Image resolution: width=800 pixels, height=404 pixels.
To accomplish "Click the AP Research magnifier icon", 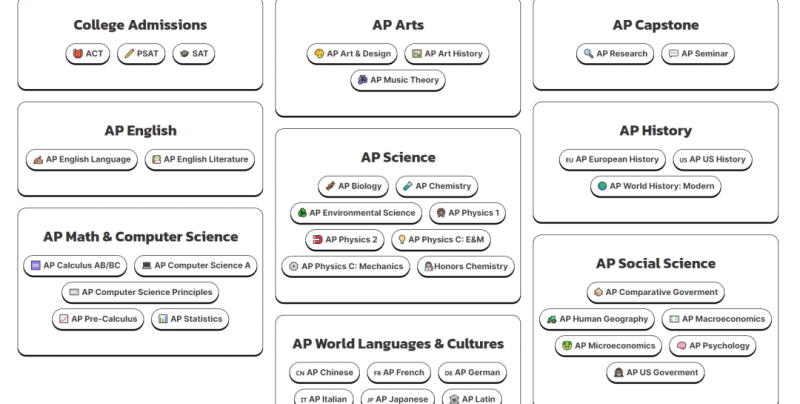I will click(x=589, y=54).
